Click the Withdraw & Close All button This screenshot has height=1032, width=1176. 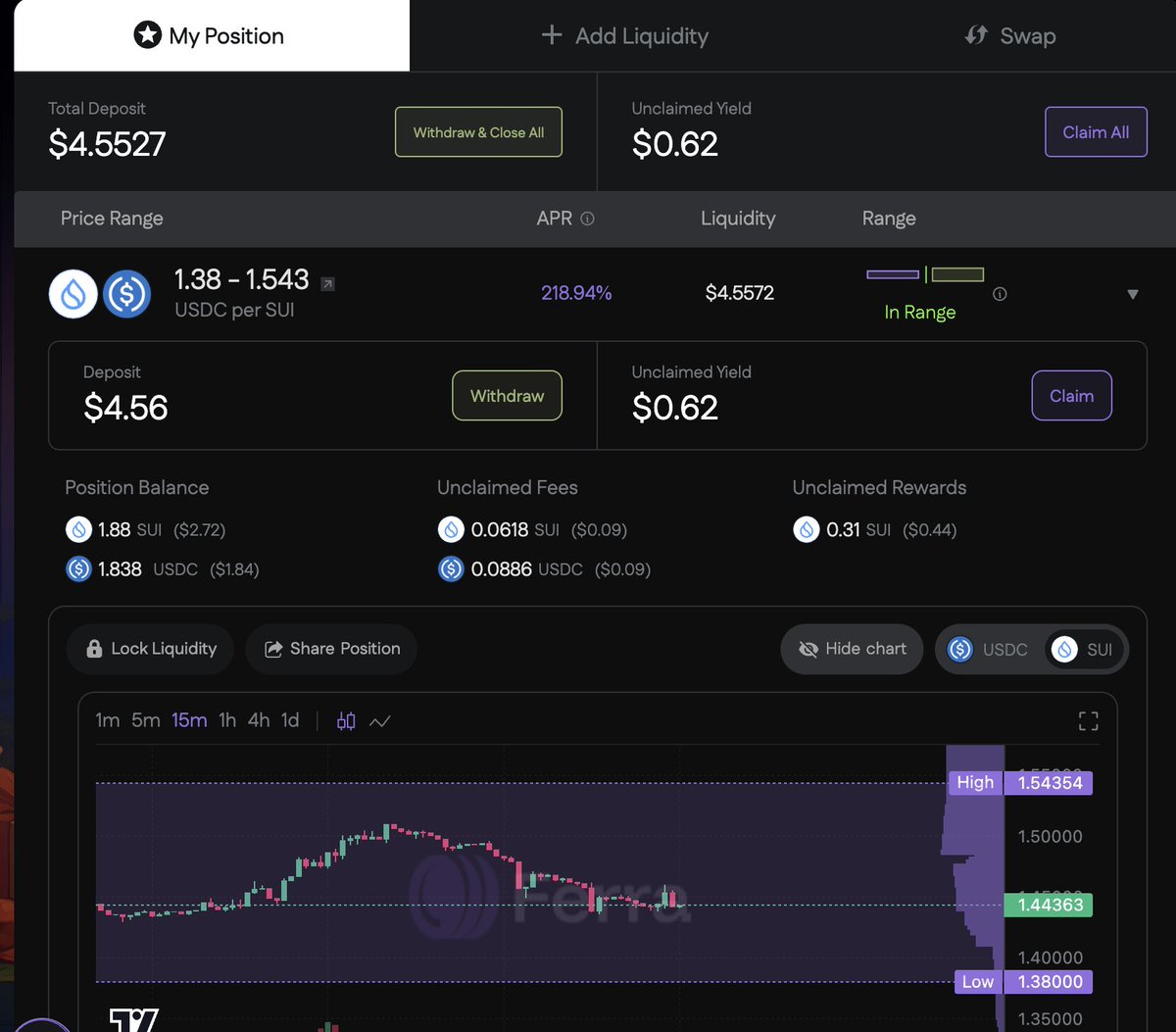click(x=478, y=132)
